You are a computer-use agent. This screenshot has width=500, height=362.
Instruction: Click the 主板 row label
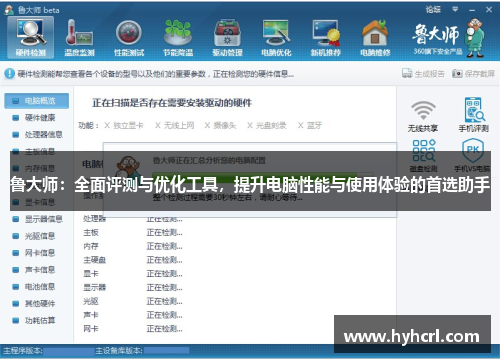pos(91,232)
